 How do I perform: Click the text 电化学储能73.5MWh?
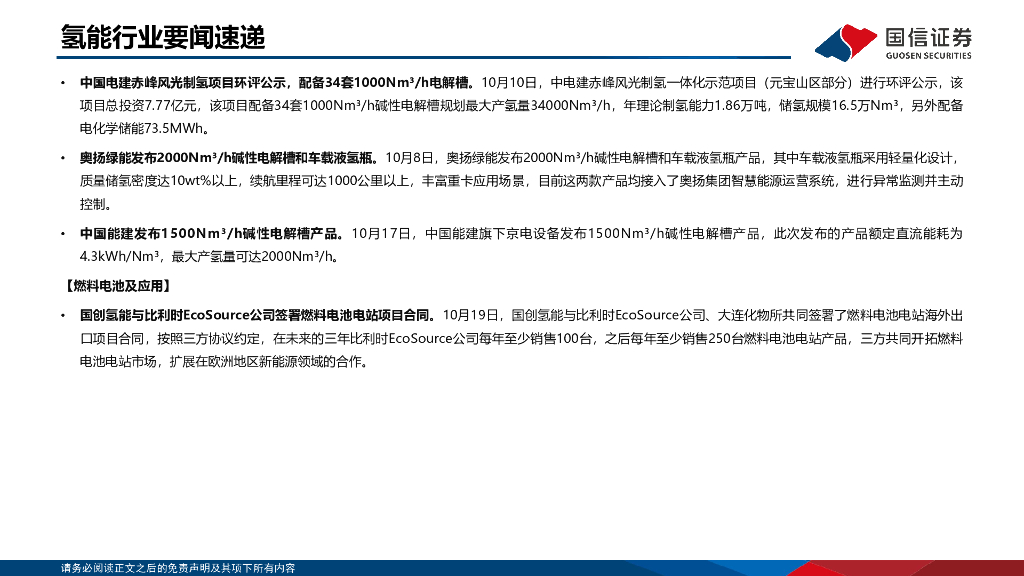pos(141,129)
